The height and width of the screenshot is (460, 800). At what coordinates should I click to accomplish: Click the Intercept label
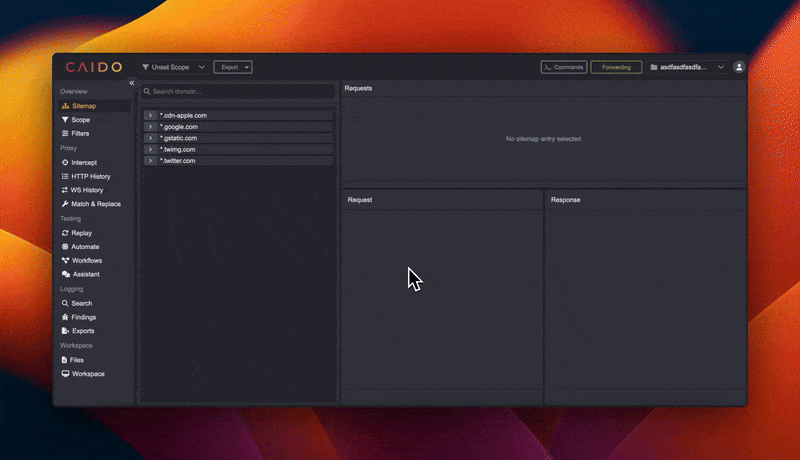pos(84,163)
